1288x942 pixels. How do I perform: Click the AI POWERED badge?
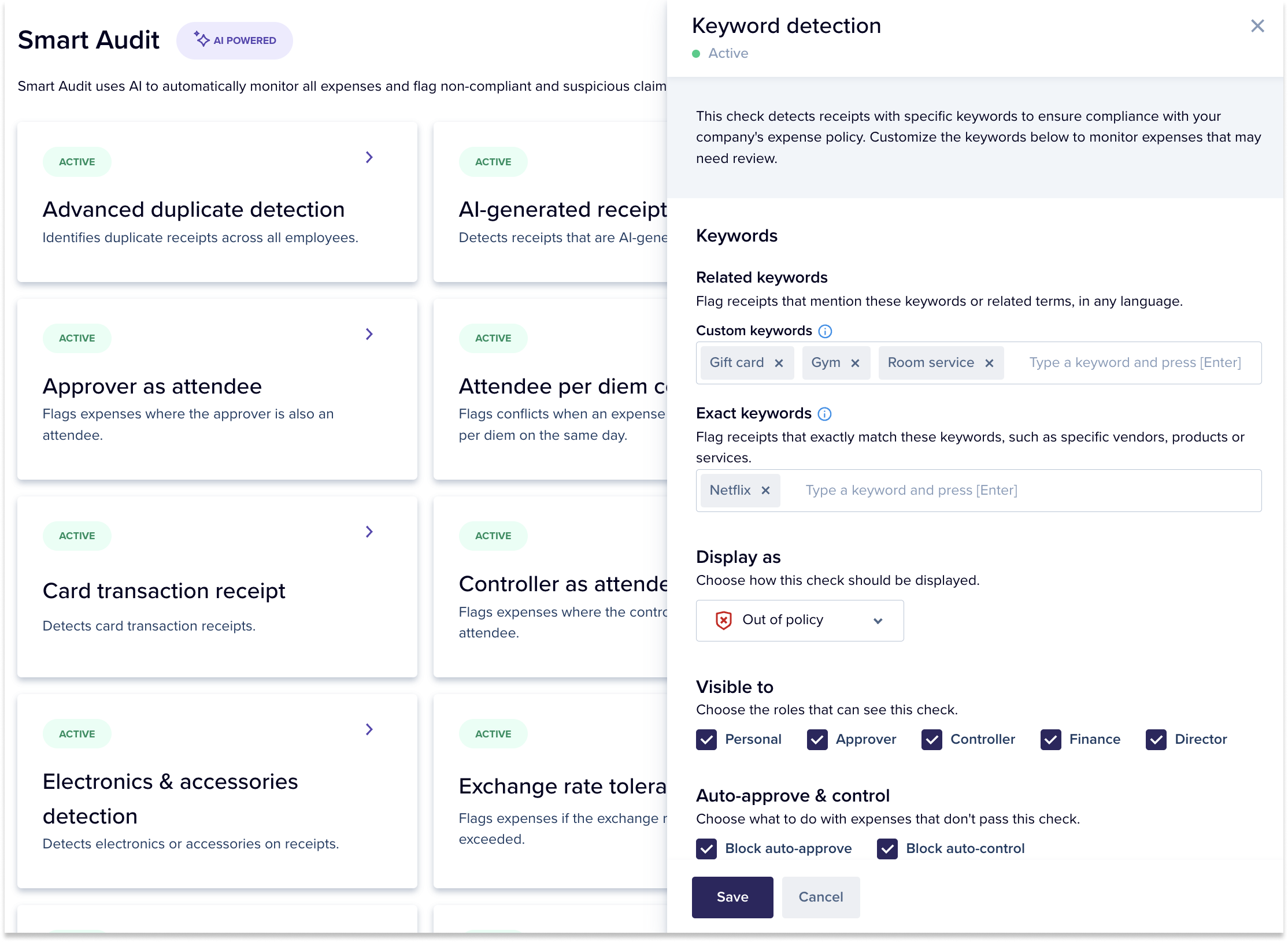click(x=234, y=40)
